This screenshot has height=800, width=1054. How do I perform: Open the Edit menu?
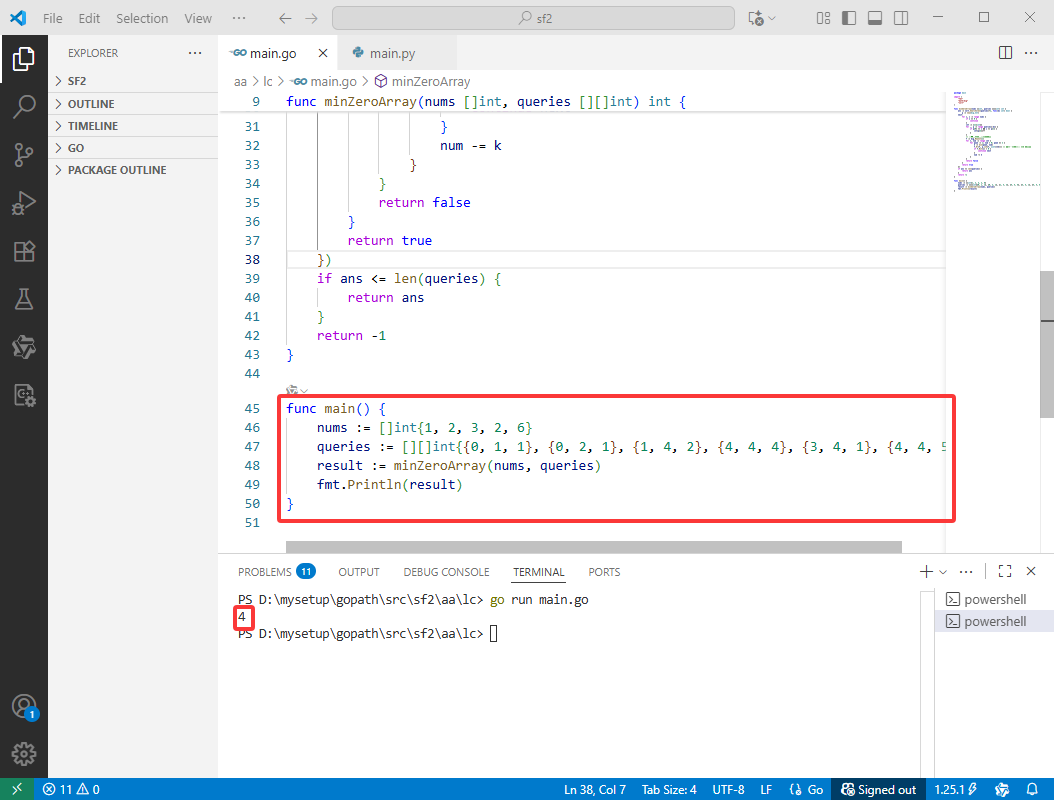tap(89, 18)
